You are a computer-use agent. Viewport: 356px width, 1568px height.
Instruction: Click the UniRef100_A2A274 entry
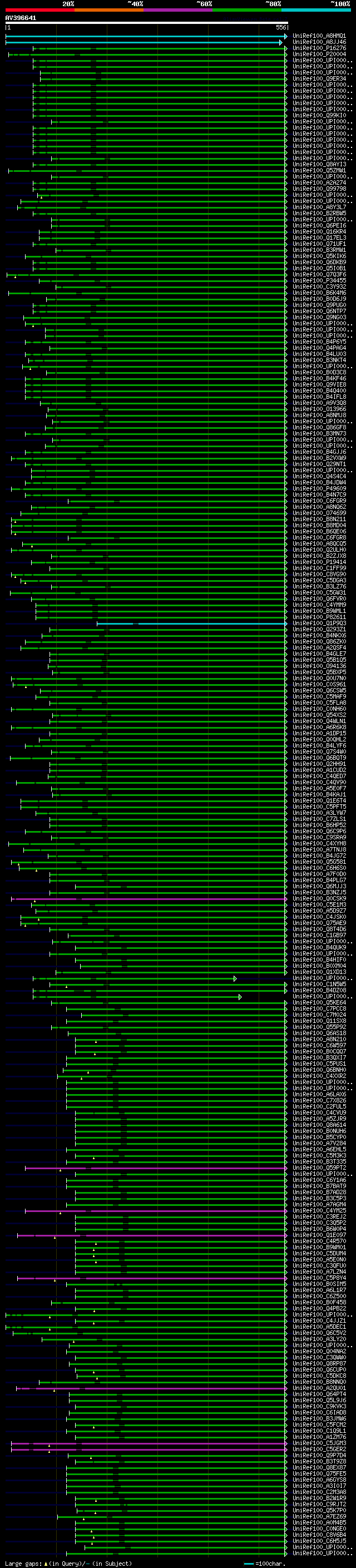(319, 182)
